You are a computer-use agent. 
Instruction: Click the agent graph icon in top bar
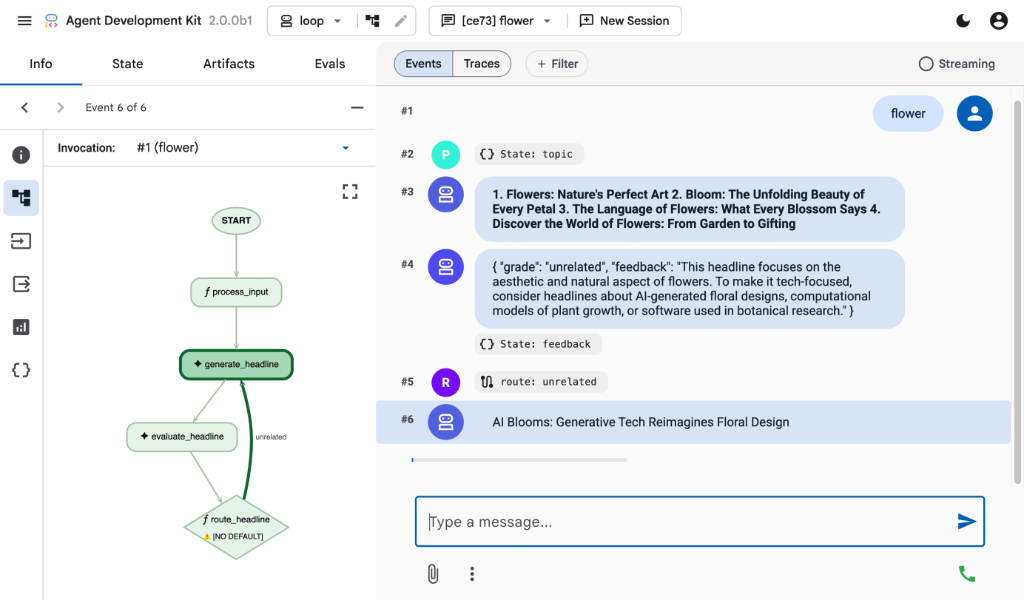[372, 21]
